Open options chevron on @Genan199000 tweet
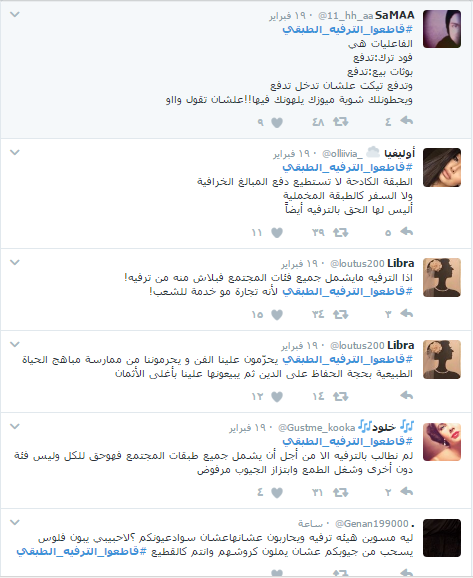Image resolution: width=473 pixels, height=578 pixels. [x=14, y=522]
